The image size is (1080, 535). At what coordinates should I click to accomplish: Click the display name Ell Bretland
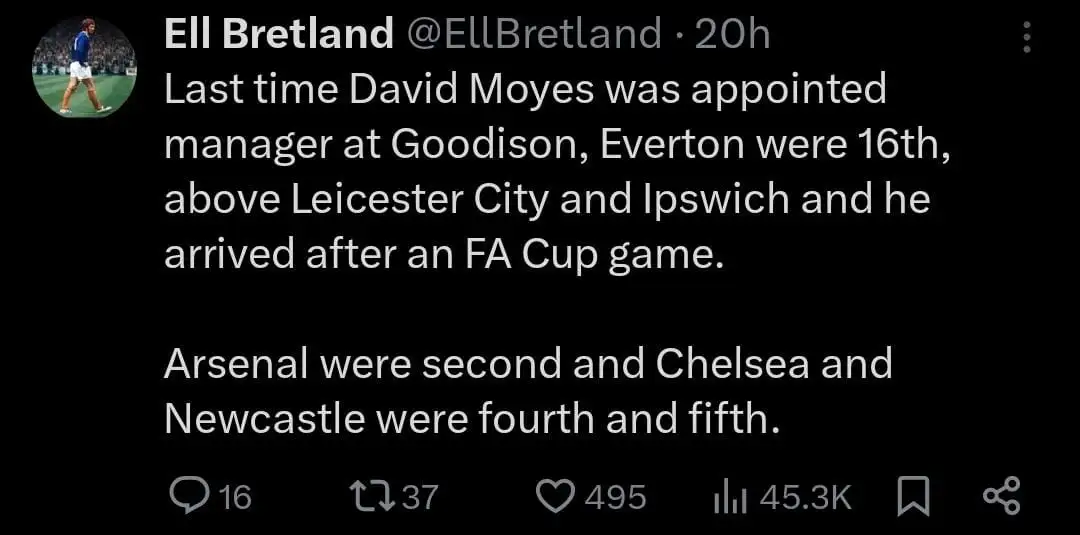(278, 36)
